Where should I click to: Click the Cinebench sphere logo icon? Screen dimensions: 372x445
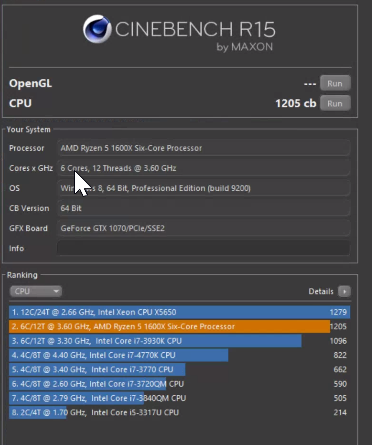(97, 29)
